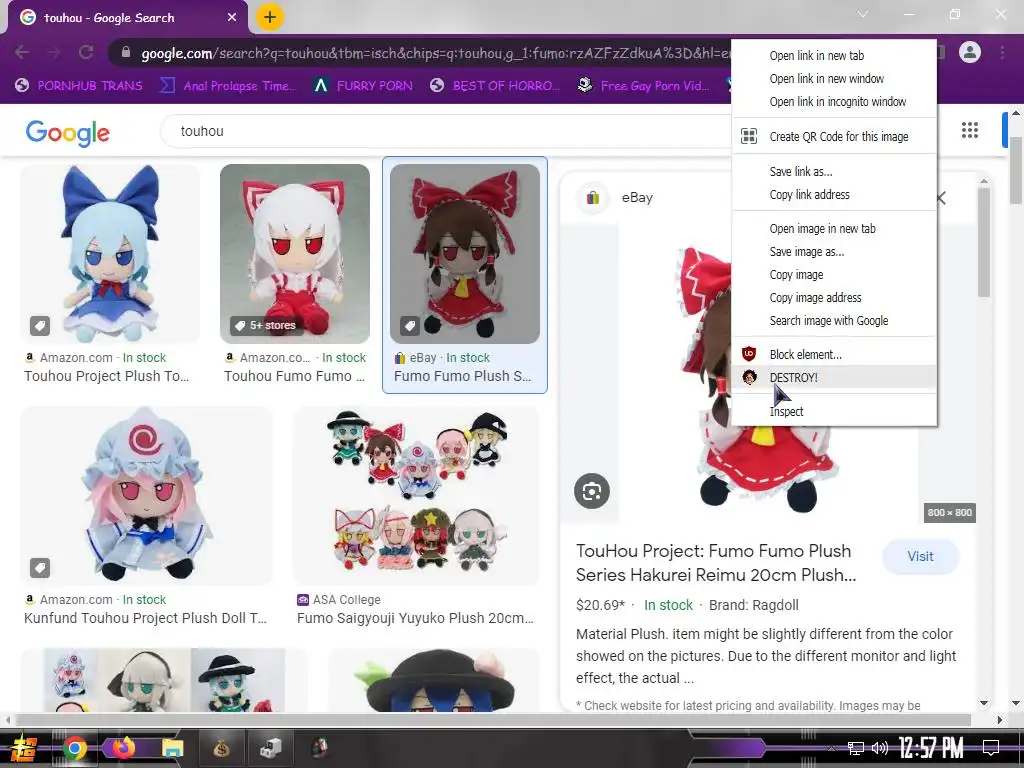Open the FURRY PORN bookmark
1024x768 pixels.
click(363, 86)
